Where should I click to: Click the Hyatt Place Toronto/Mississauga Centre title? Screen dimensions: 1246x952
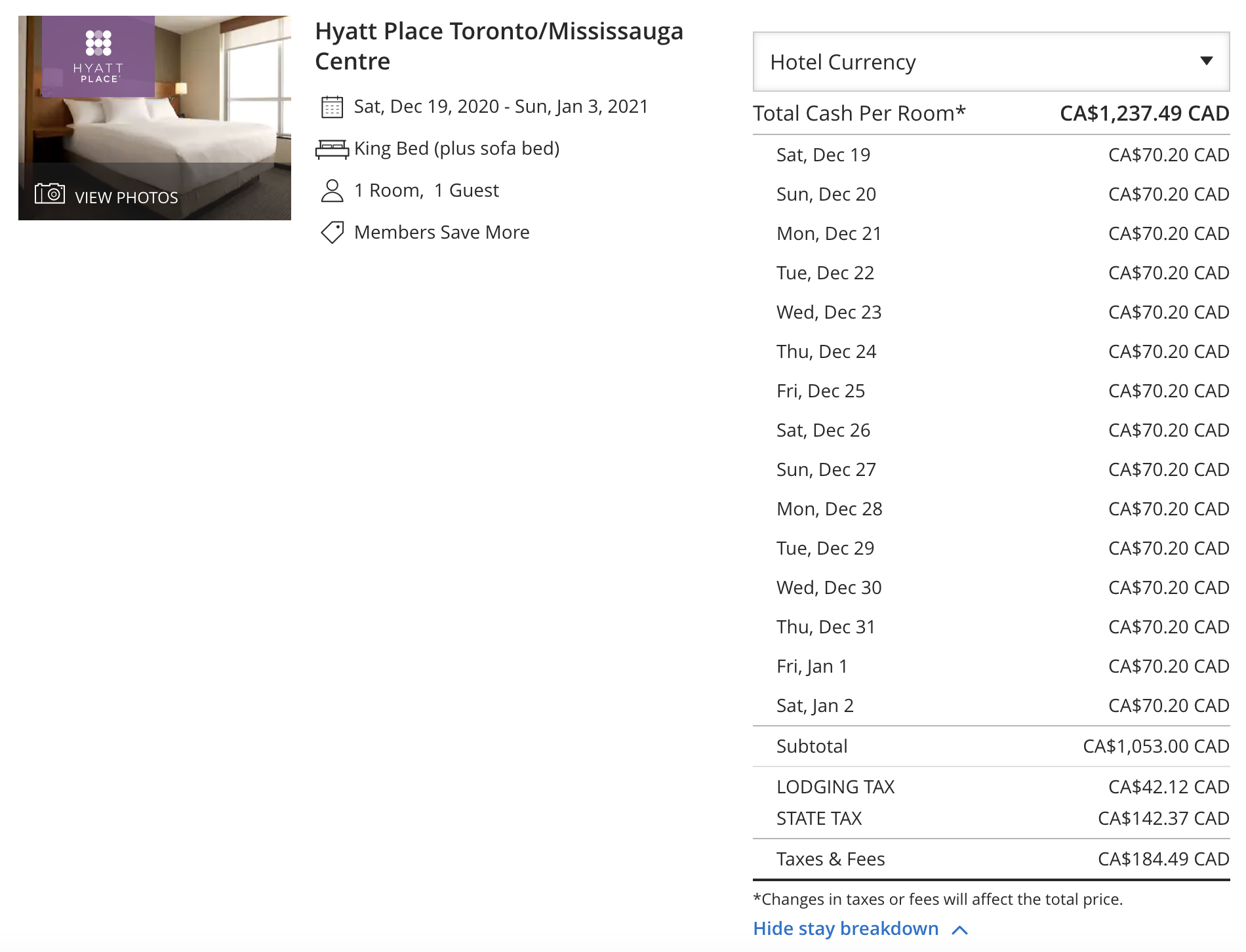click(498, 46)
